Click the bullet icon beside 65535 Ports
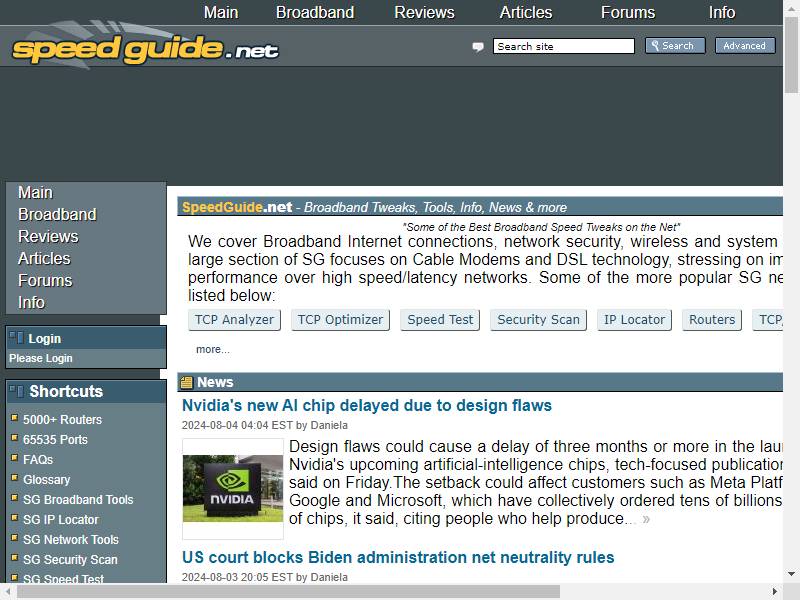The height and width of the screenshot is (600, 800). click(14, 438)
